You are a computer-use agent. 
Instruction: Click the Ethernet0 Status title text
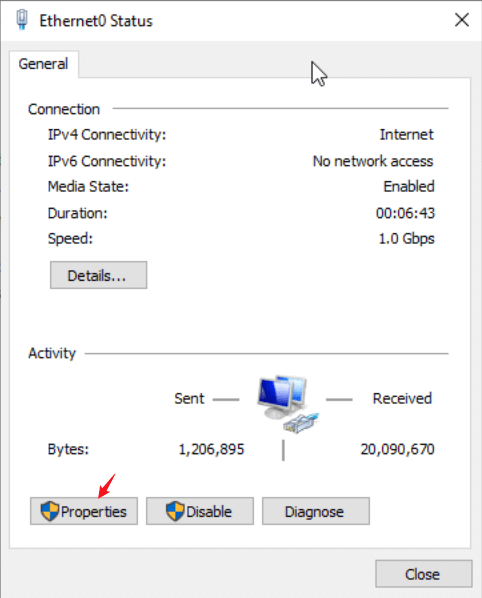pyautogui.click(x=96, y=21)
